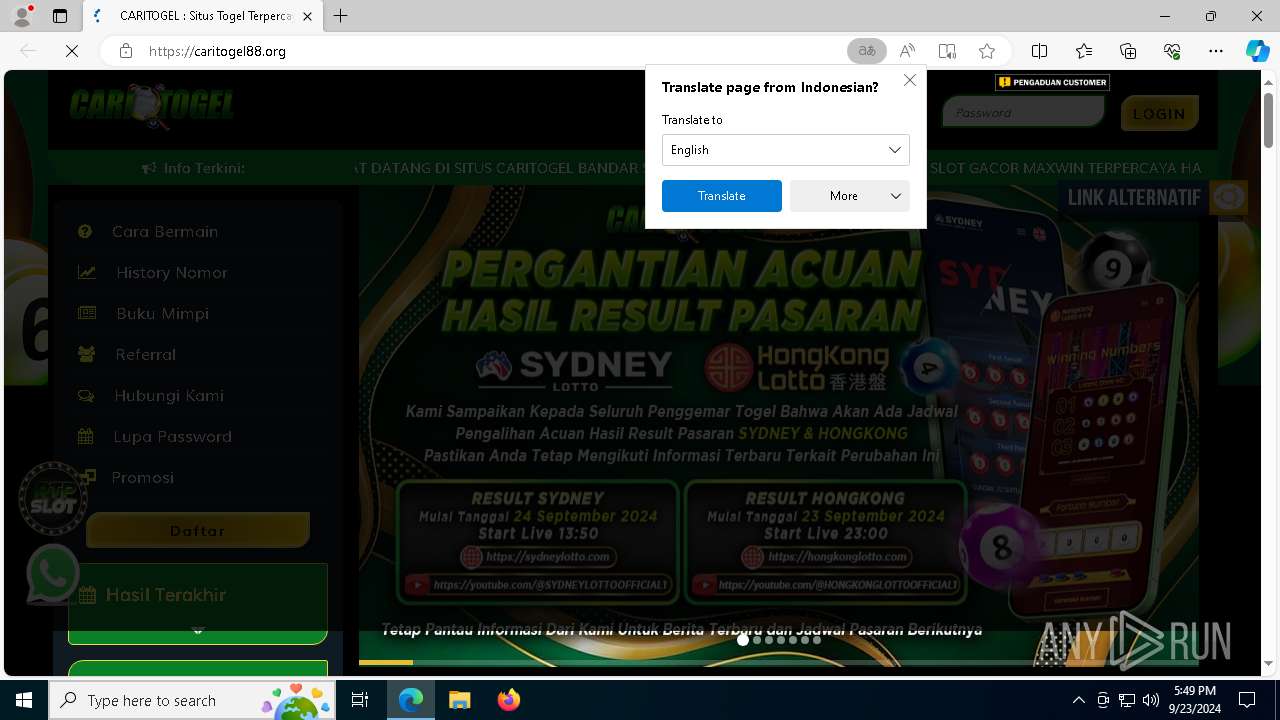Open Link Alternatif banner
Screen dimensions: 1280x720
click(x=1153, y=197)
